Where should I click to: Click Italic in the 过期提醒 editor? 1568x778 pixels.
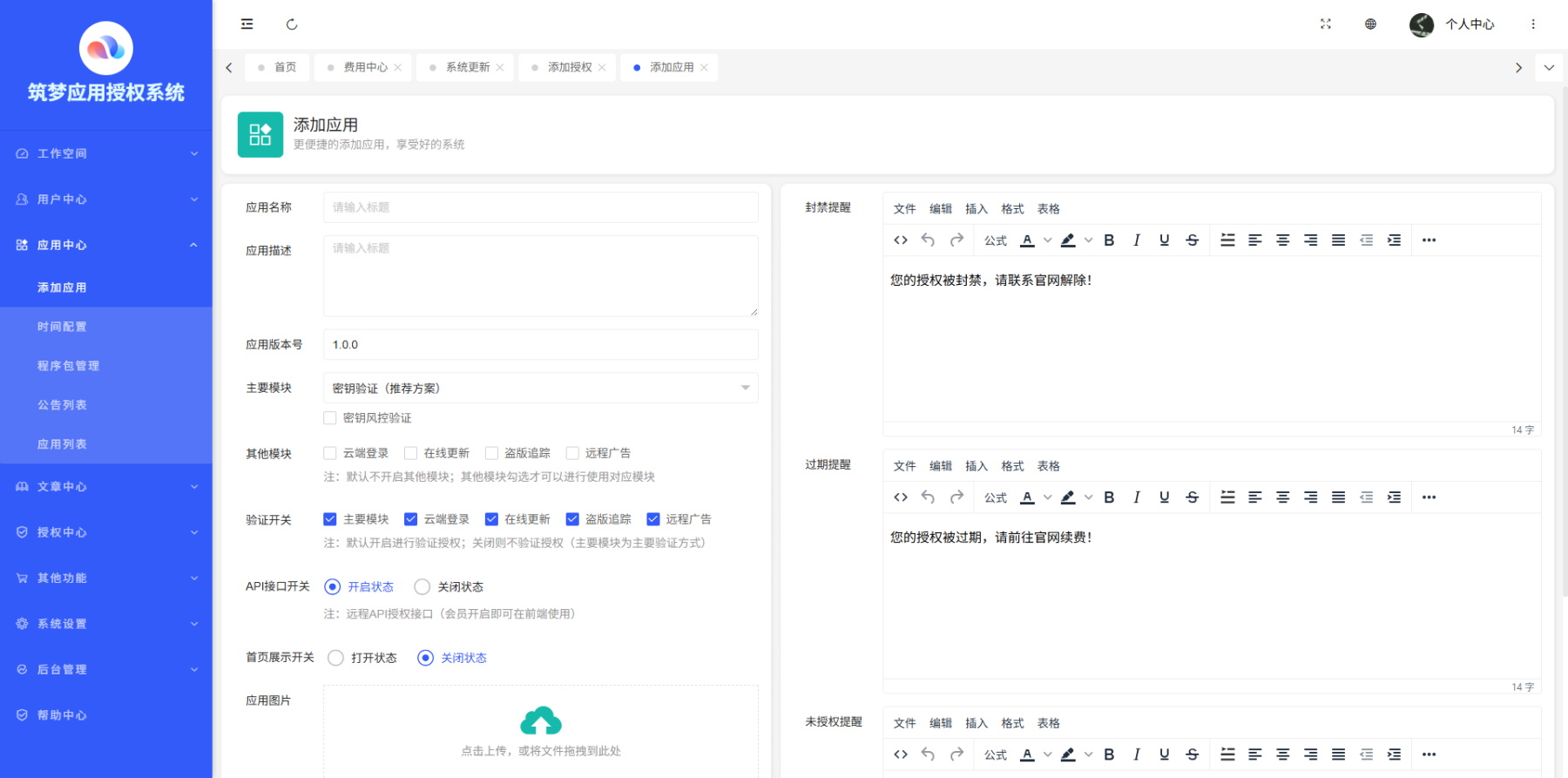coord(1136,497)
